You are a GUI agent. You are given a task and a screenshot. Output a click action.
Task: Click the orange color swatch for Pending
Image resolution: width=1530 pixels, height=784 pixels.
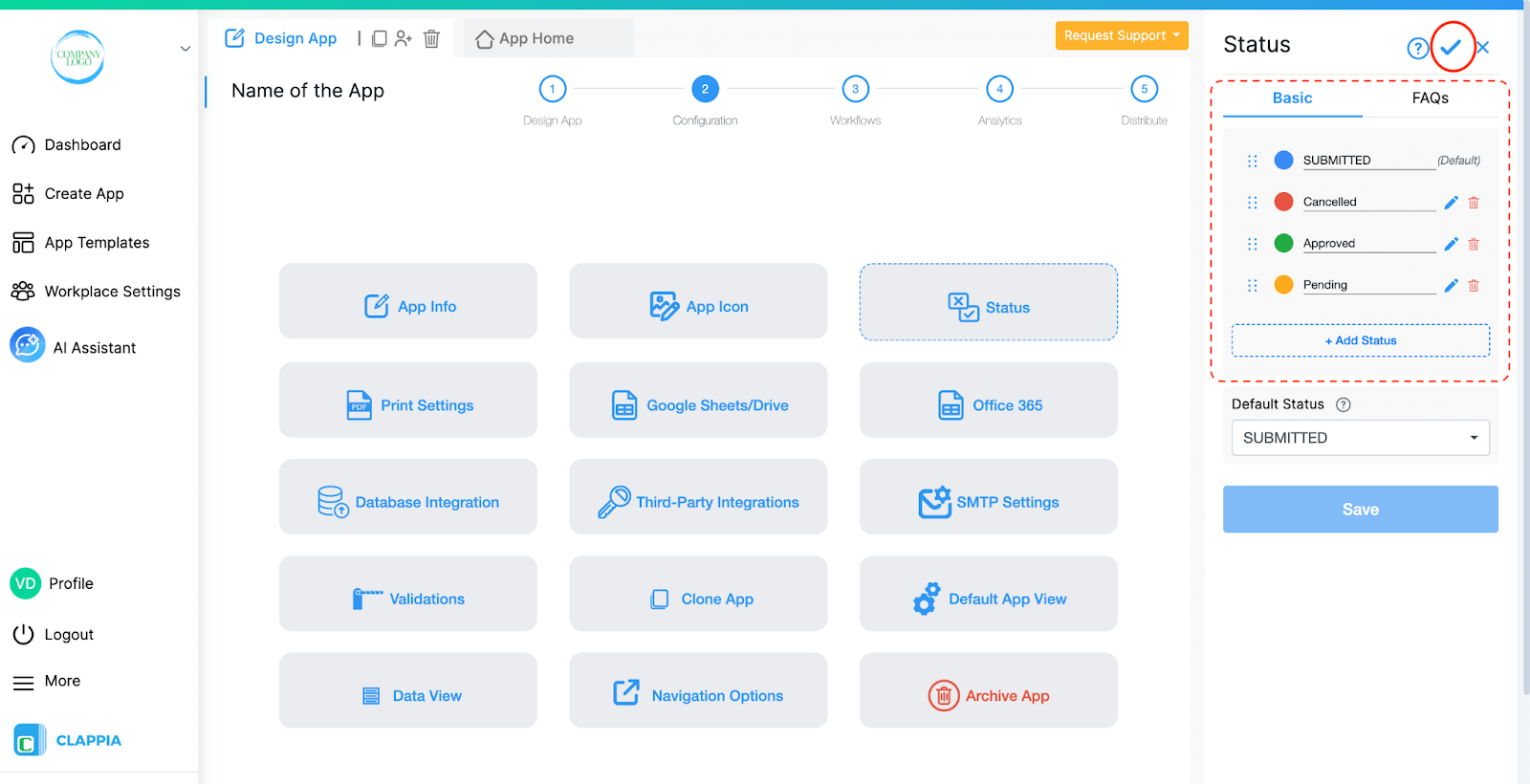1283,285
